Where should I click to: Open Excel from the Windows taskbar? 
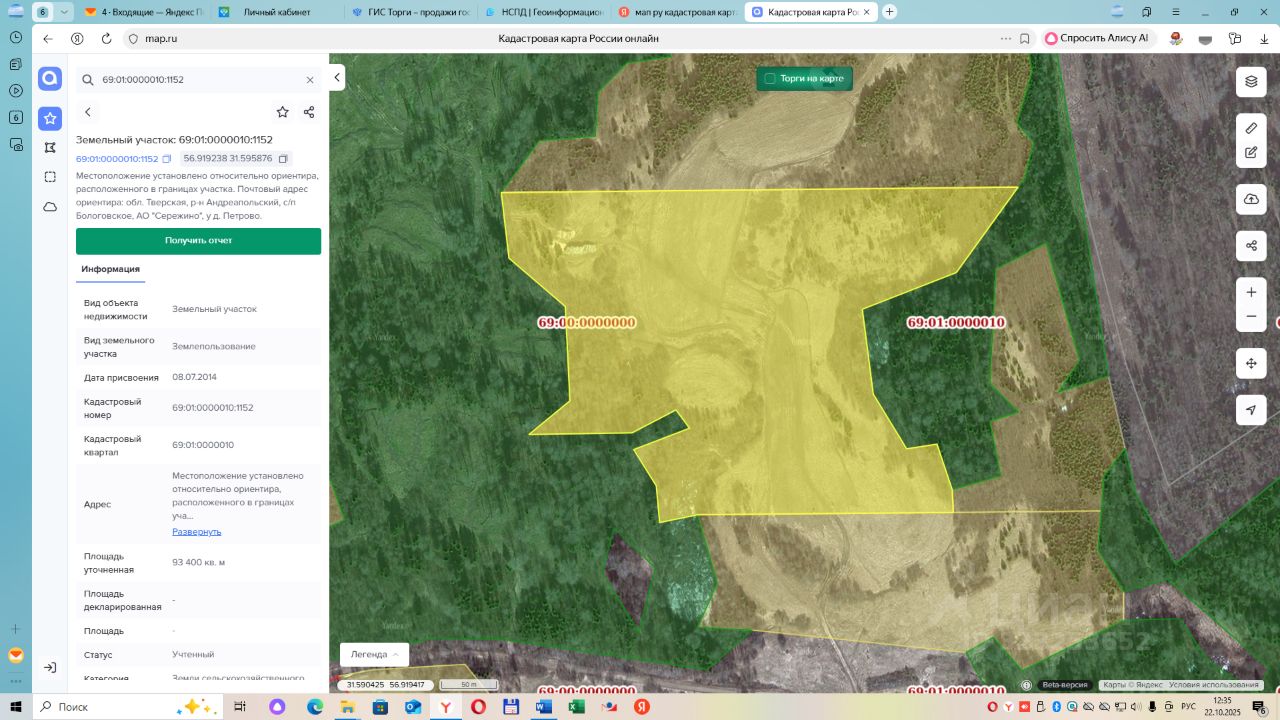[576, 706]
